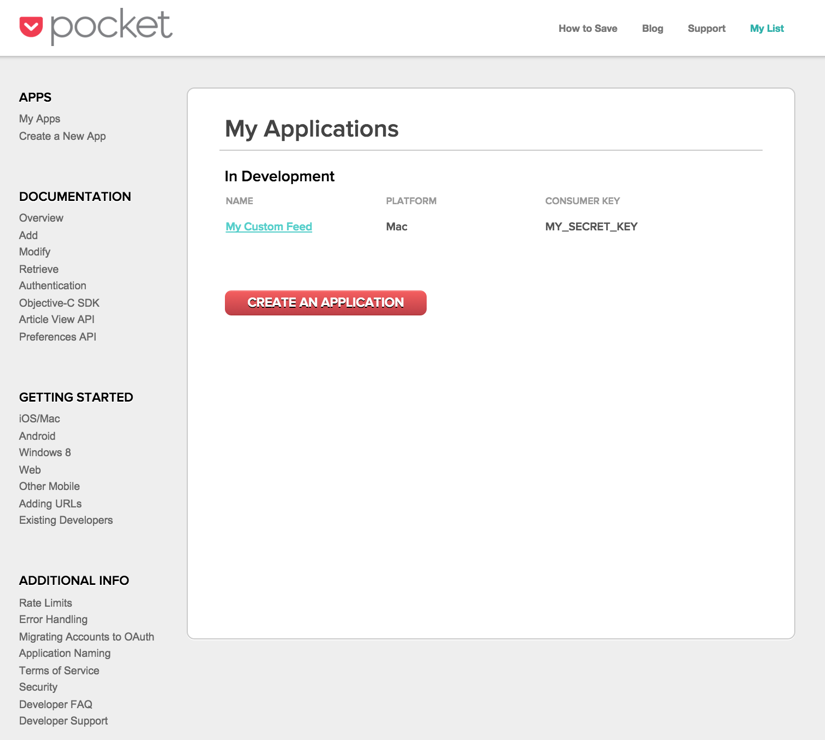Viewport: 825px width, 740px height.
Task: Open iOS/Mac getting started guide
Action: click(39, 419)
